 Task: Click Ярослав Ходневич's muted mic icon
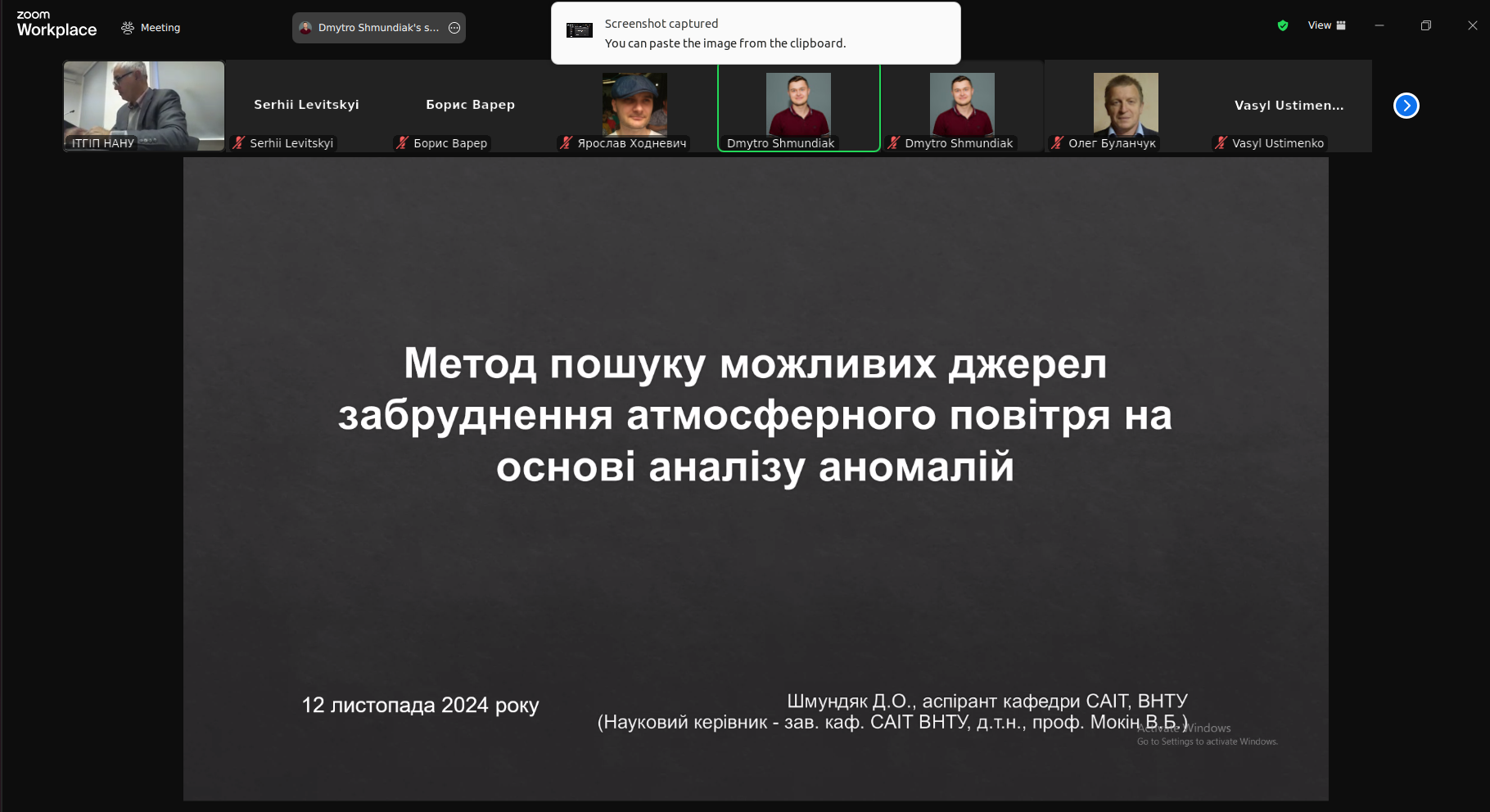coord(567,143)
